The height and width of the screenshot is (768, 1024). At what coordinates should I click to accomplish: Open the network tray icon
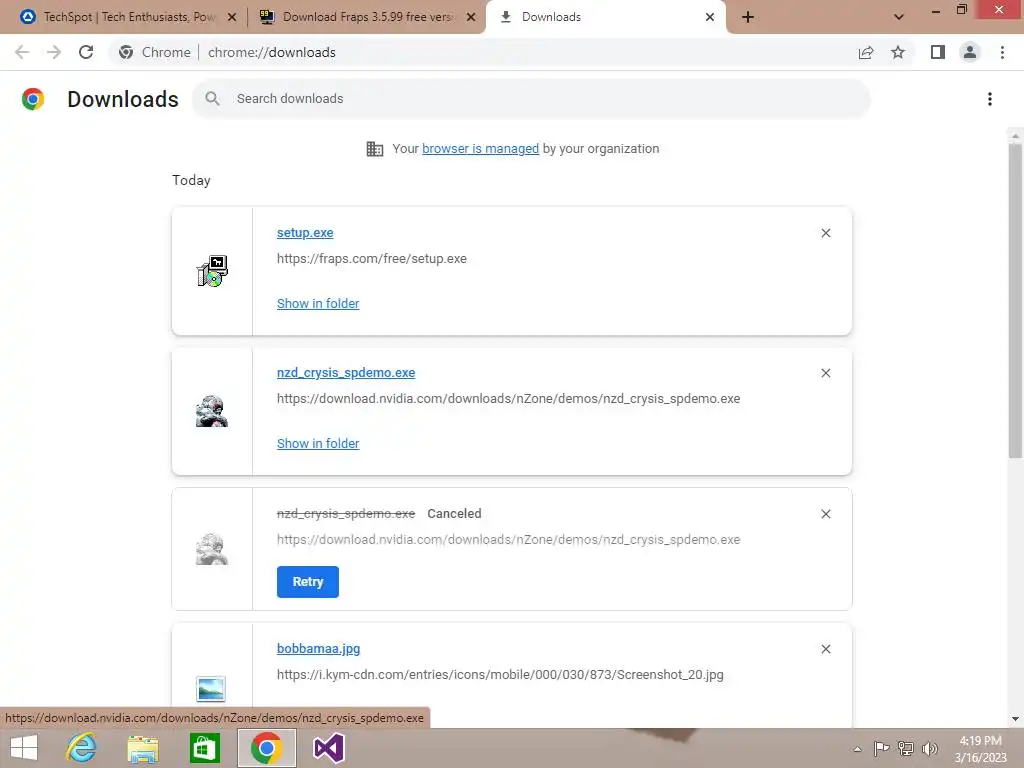[906, 748]
